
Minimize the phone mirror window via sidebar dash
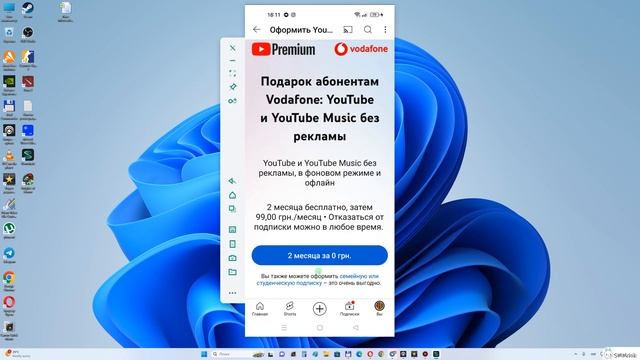tap(233, 60)
